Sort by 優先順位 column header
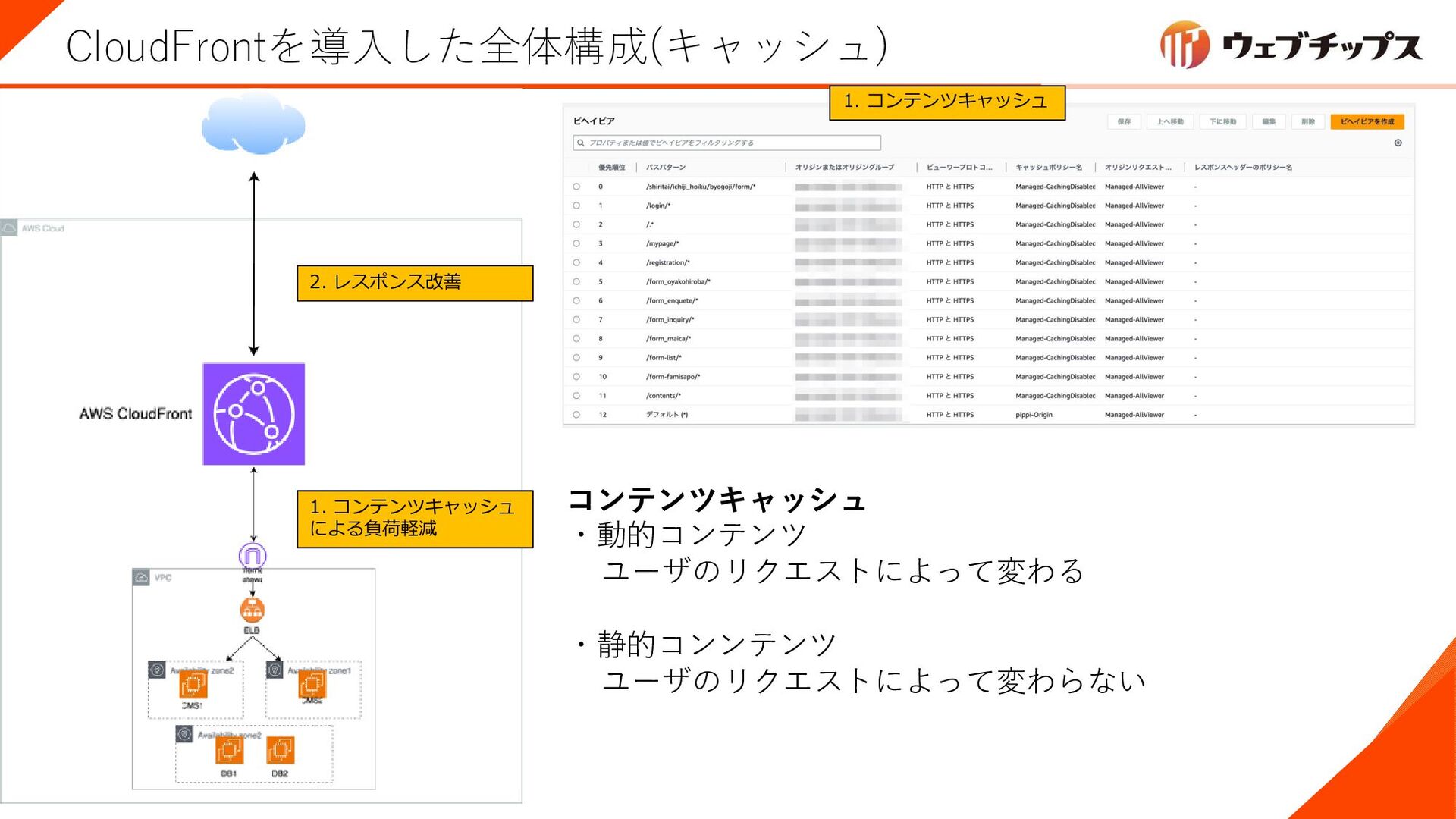 click(x=612, y=167)
